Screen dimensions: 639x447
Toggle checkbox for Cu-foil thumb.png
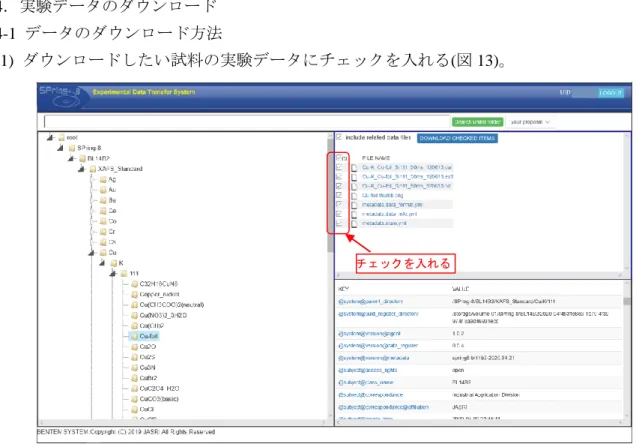[339, 195]
